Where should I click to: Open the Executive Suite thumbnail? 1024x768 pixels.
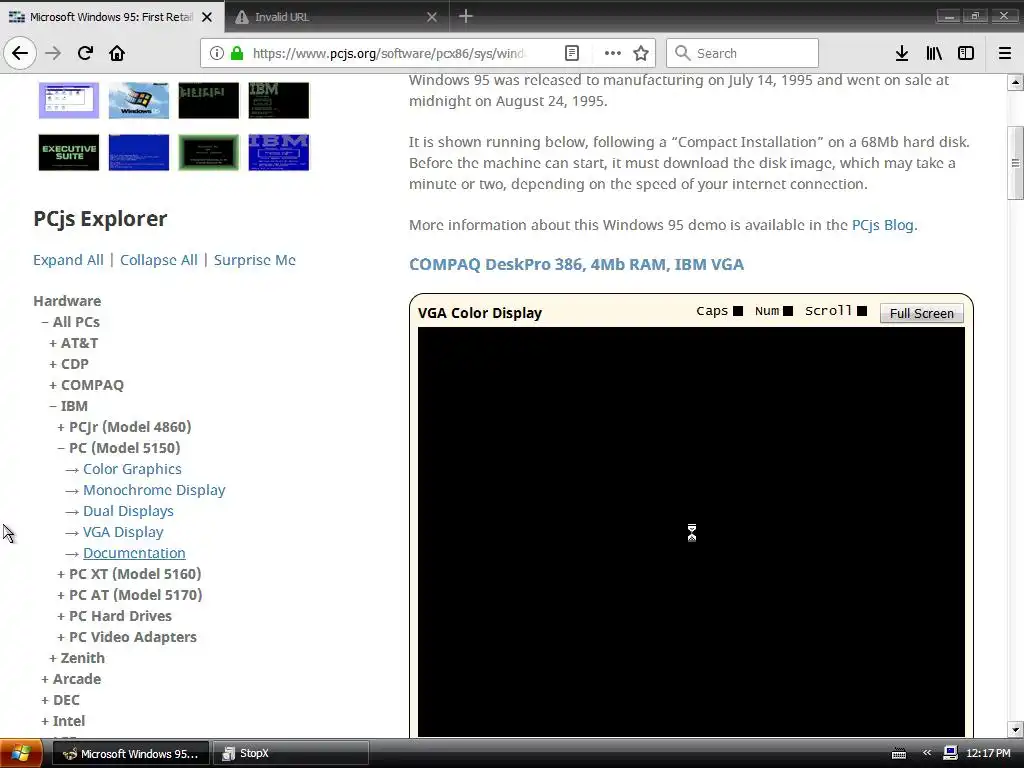point(69,152)
